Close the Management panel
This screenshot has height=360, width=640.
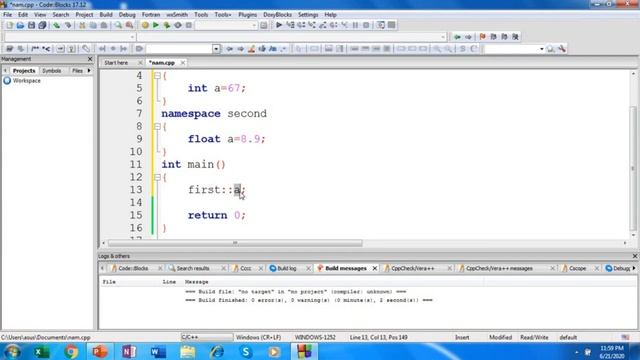coord(90,59)
